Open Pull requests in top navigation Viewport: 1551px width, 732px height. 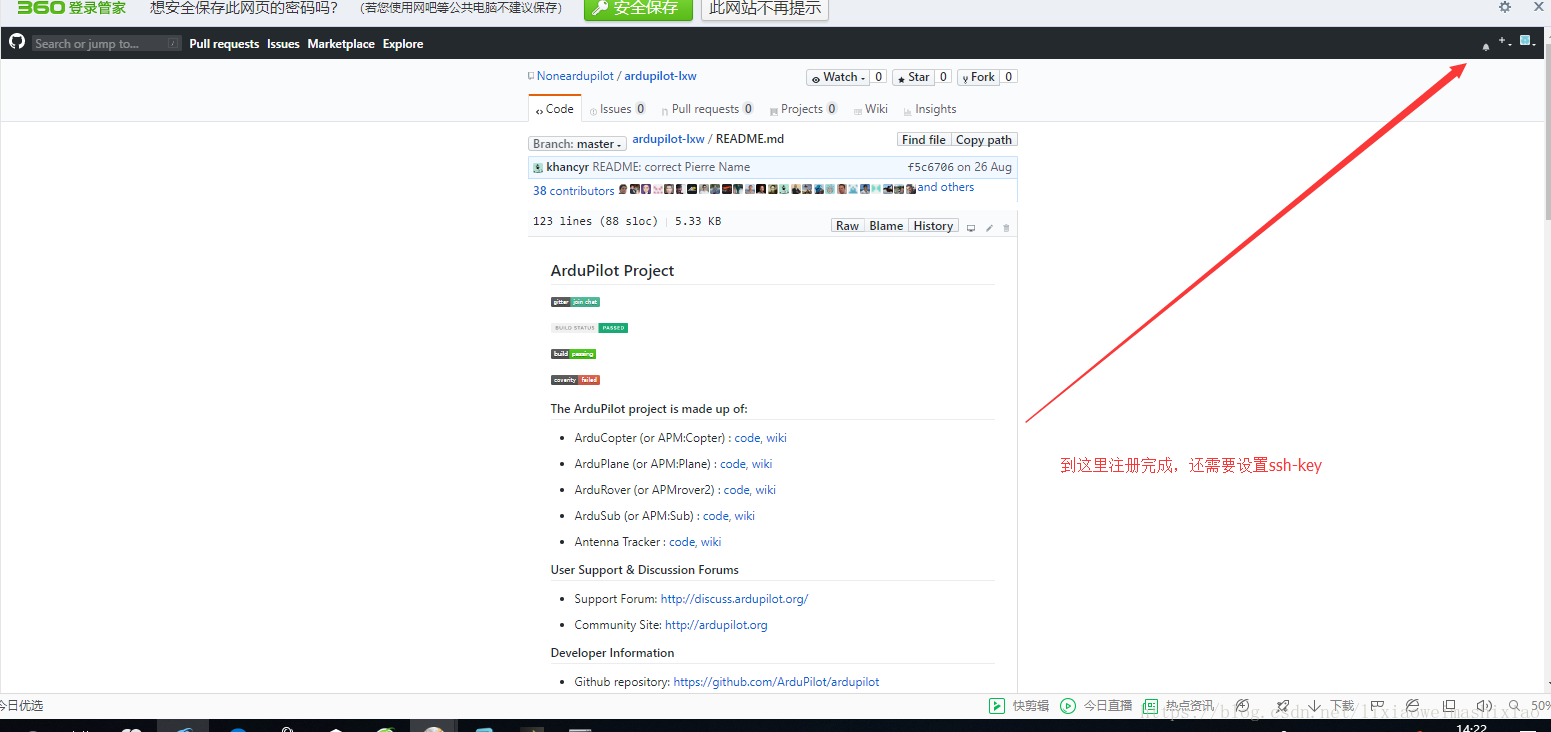pyautogui.click(x=224, y=44)
